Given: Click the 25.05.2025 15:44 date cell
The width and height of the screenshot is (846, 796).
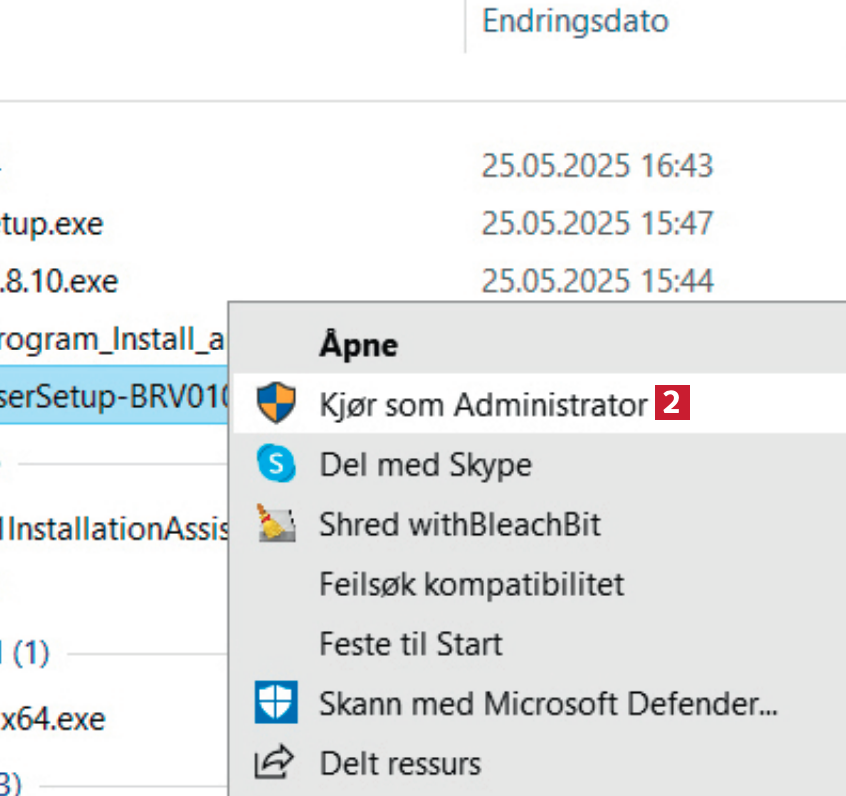Looking at the screenshot, I should tap(597, 281).
